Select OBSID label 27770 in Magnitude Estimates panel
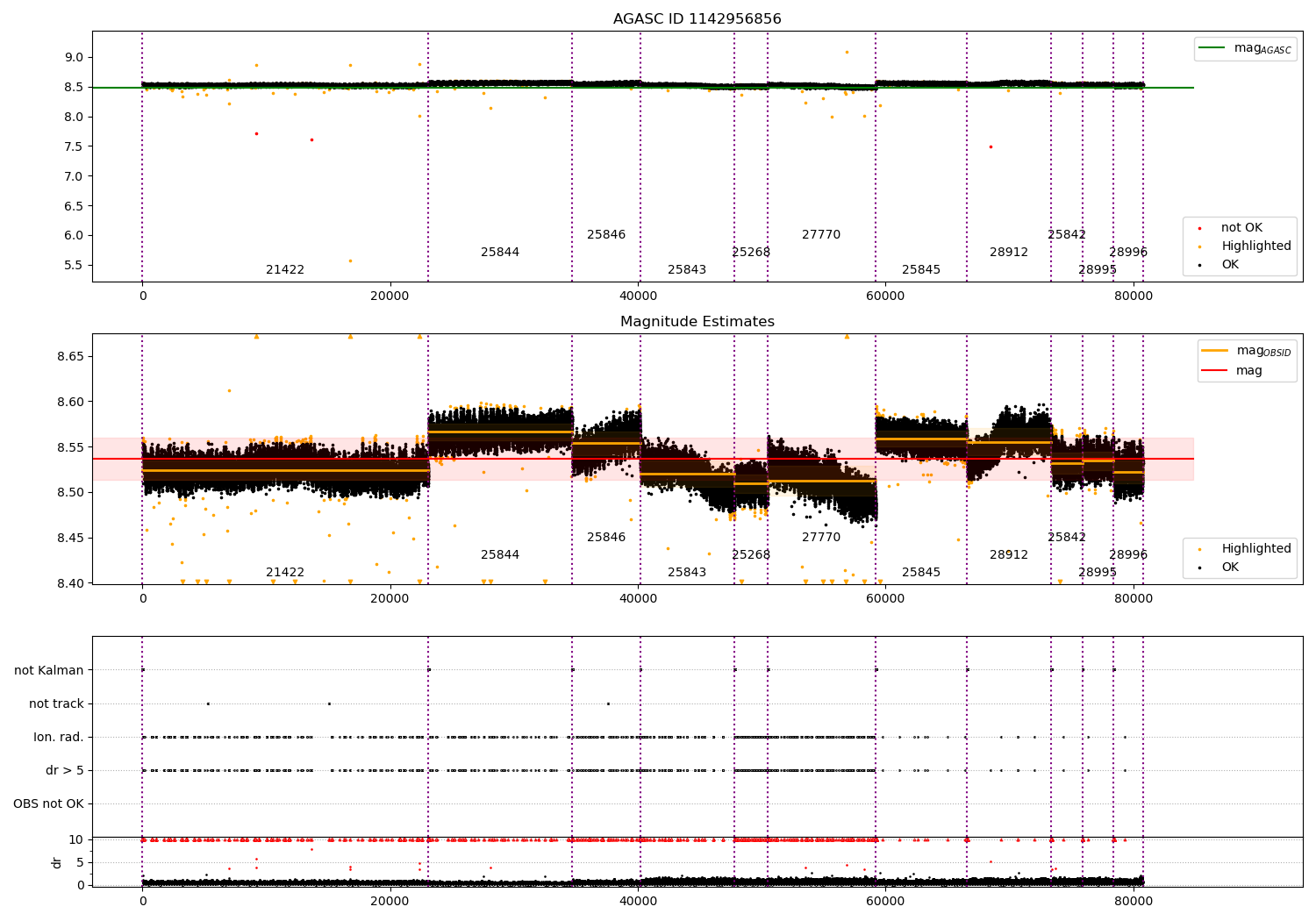 [821, 538]
